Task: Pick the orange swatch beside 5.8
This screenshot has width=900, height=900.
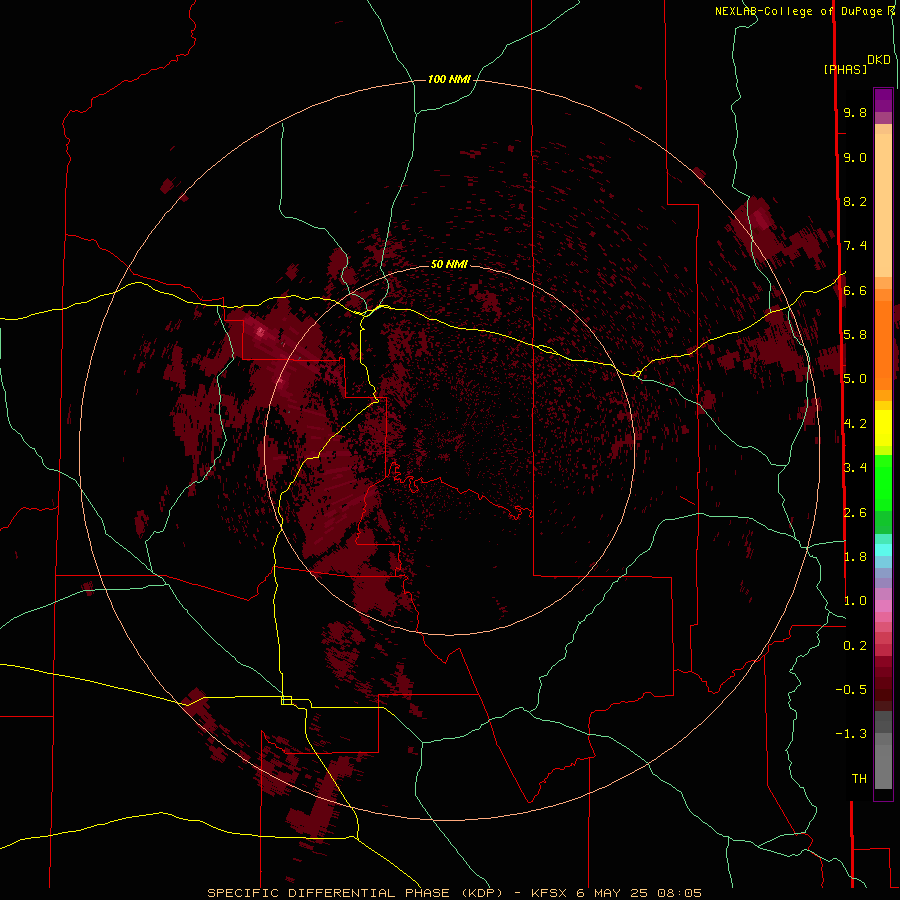Action: tap(883, 339)
